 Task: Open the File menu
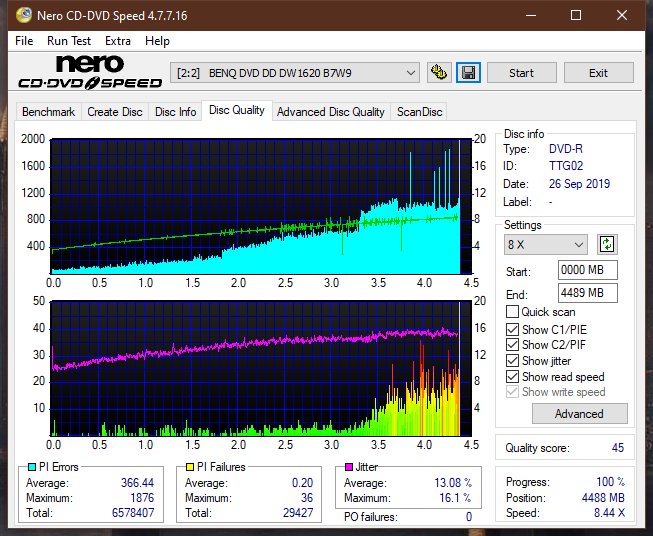pos(24,41)
